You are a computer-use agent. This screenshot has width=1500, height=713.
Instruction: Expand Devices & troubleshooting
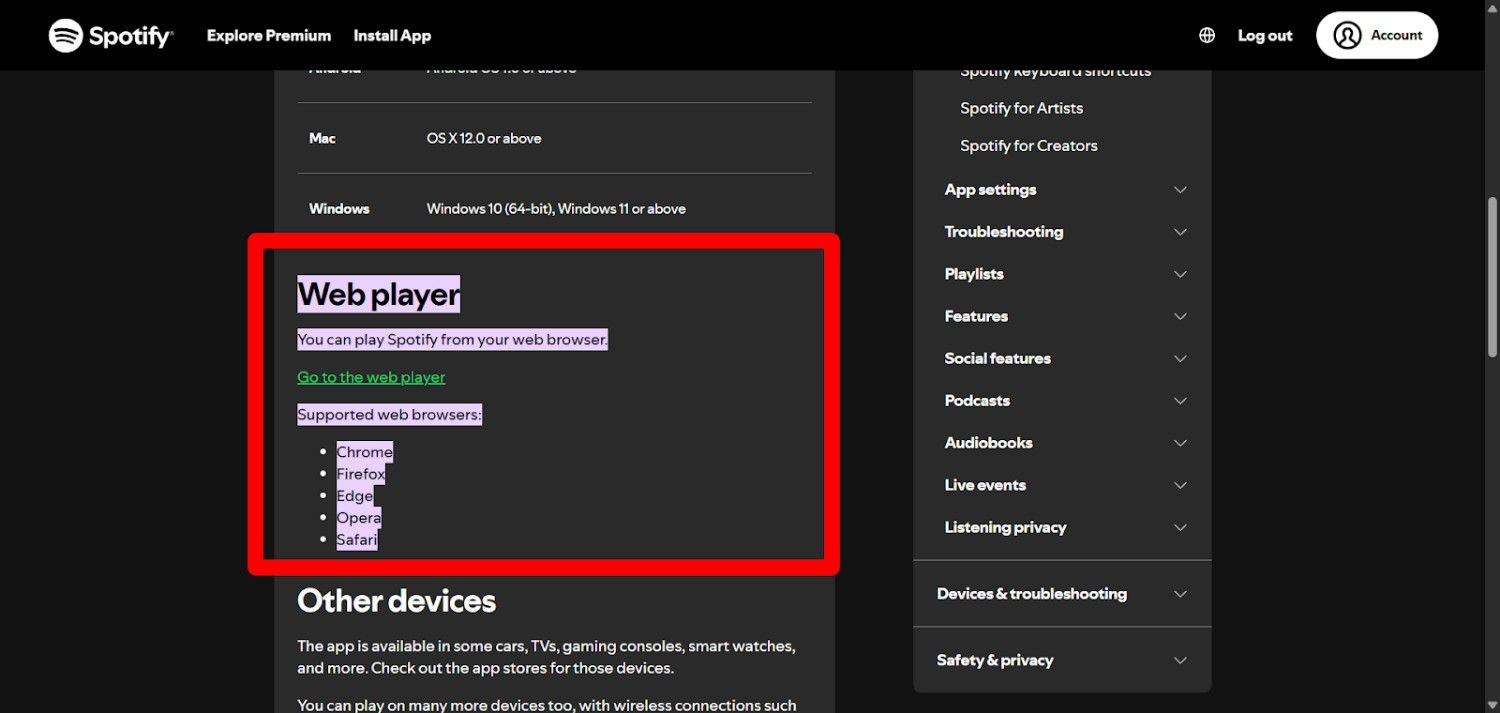(1031, 593)
